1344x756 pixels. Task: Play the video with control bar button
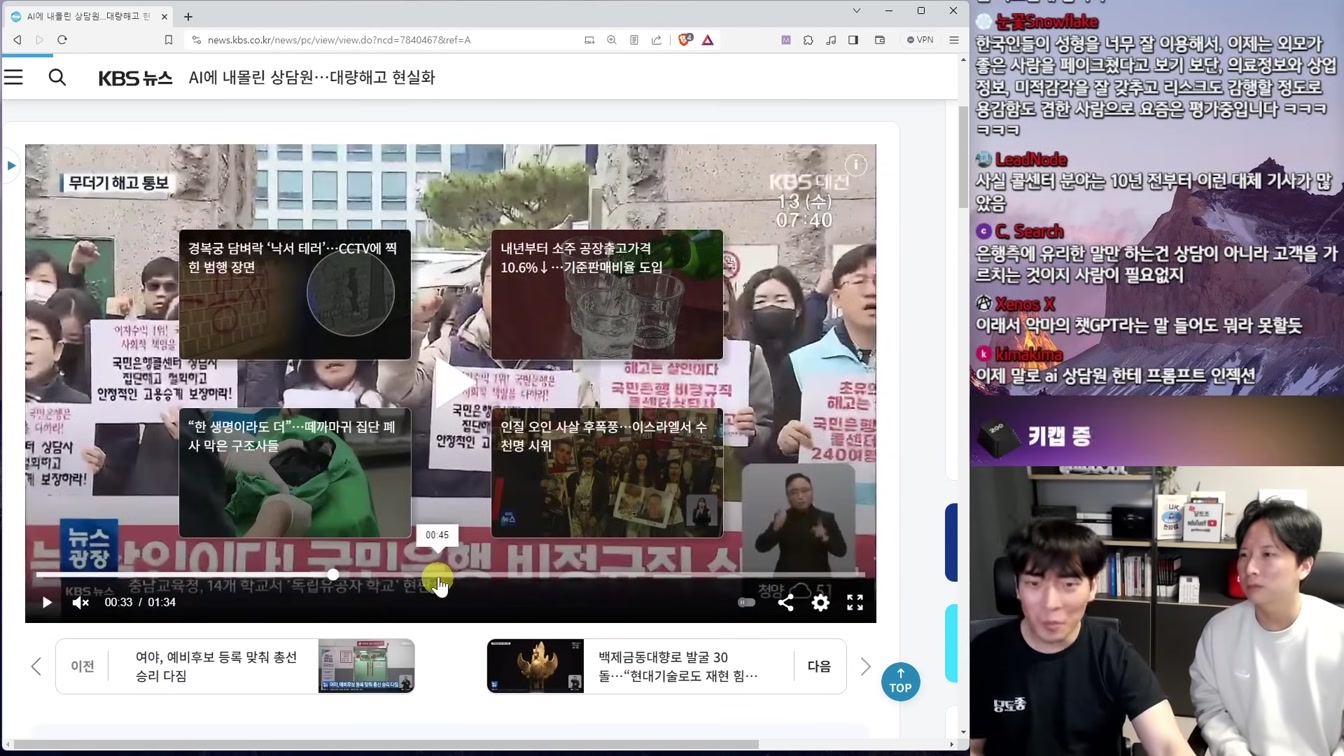coord(46,602)
